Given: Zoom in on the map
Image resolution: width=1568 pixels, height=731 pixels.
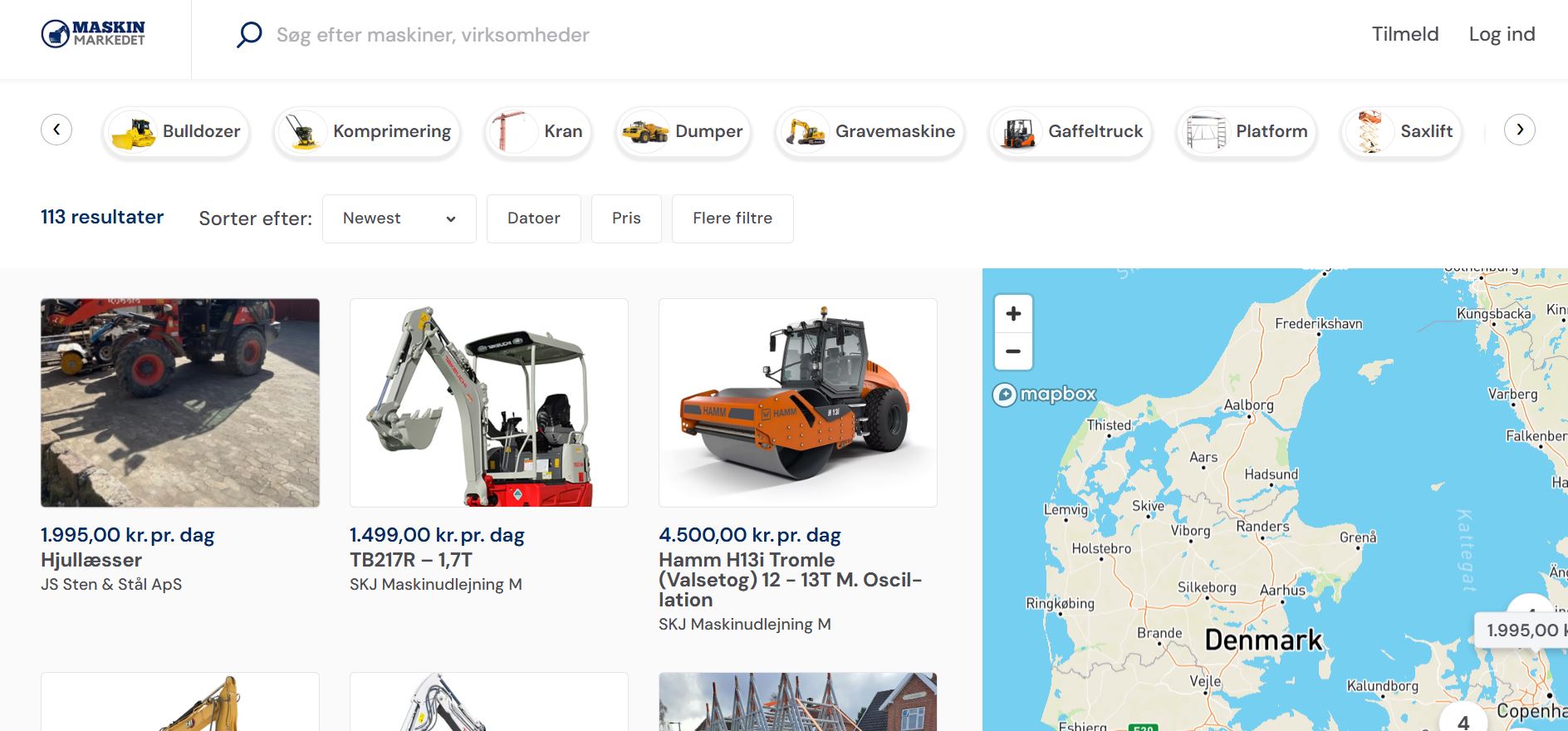Looking at the screenshot, I should [x=1013, y=314].
